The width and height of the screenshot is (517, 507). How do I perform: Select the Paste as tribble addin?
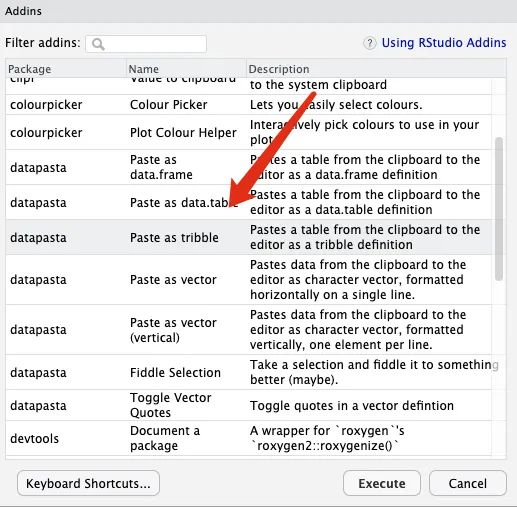point(248,237)
